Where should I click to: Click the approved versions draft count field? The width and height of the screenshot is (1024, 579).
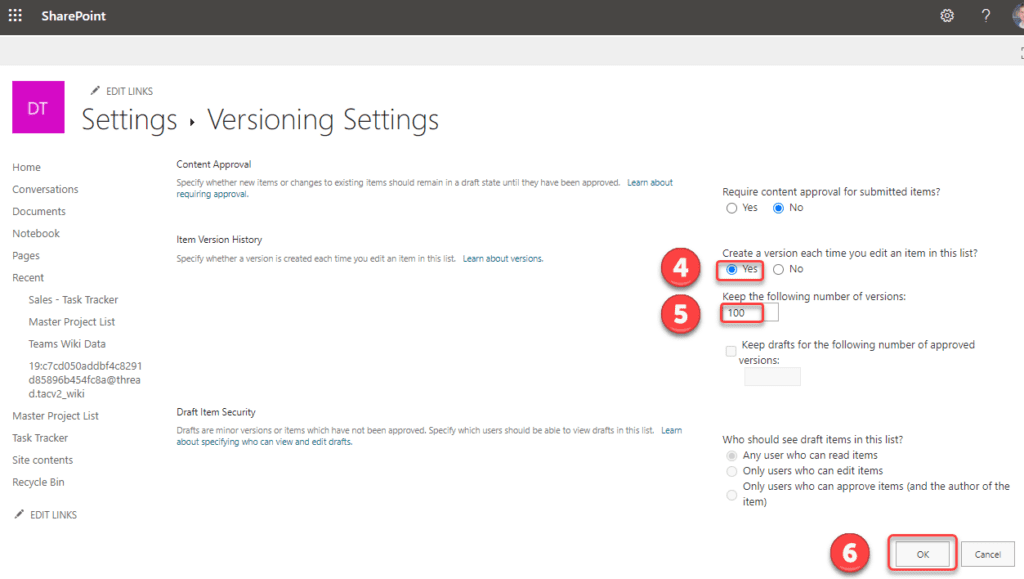pos(772,377)
